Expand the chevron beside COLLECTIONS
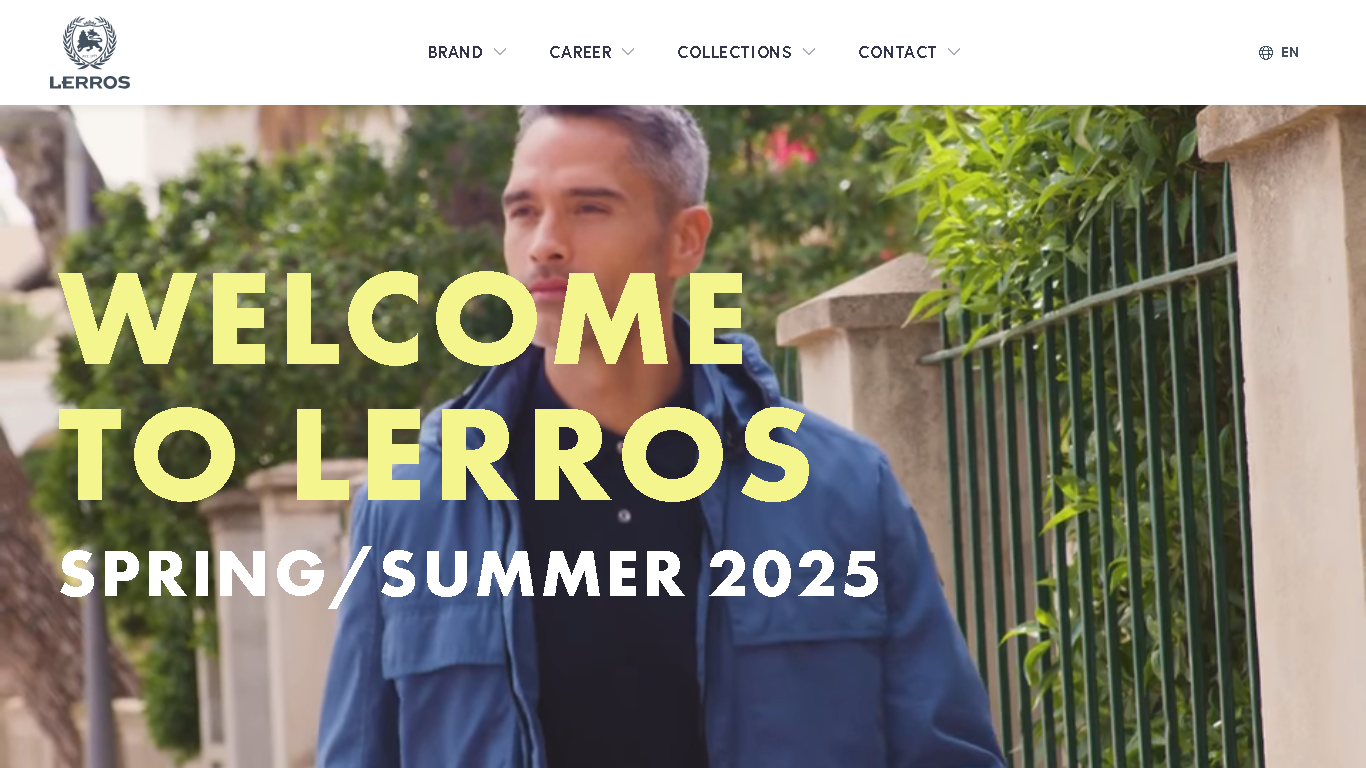The width and height of the screenshot is (1366, 768). pos(809,52)
